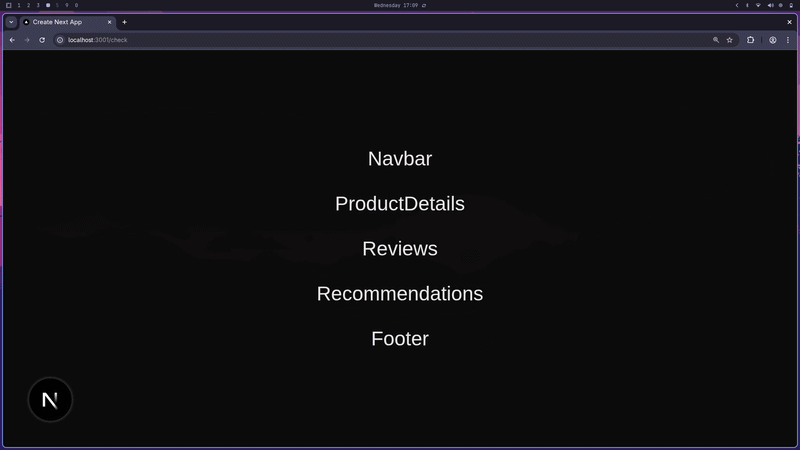View site information icon beside localhost URL

[x=60, y=40]
